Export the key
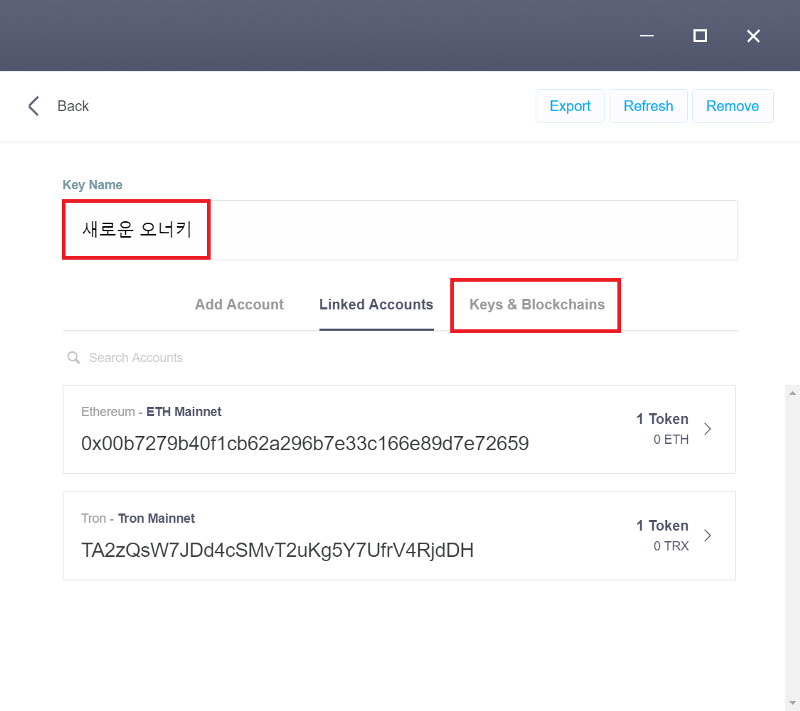 click(x=570, y=106)
